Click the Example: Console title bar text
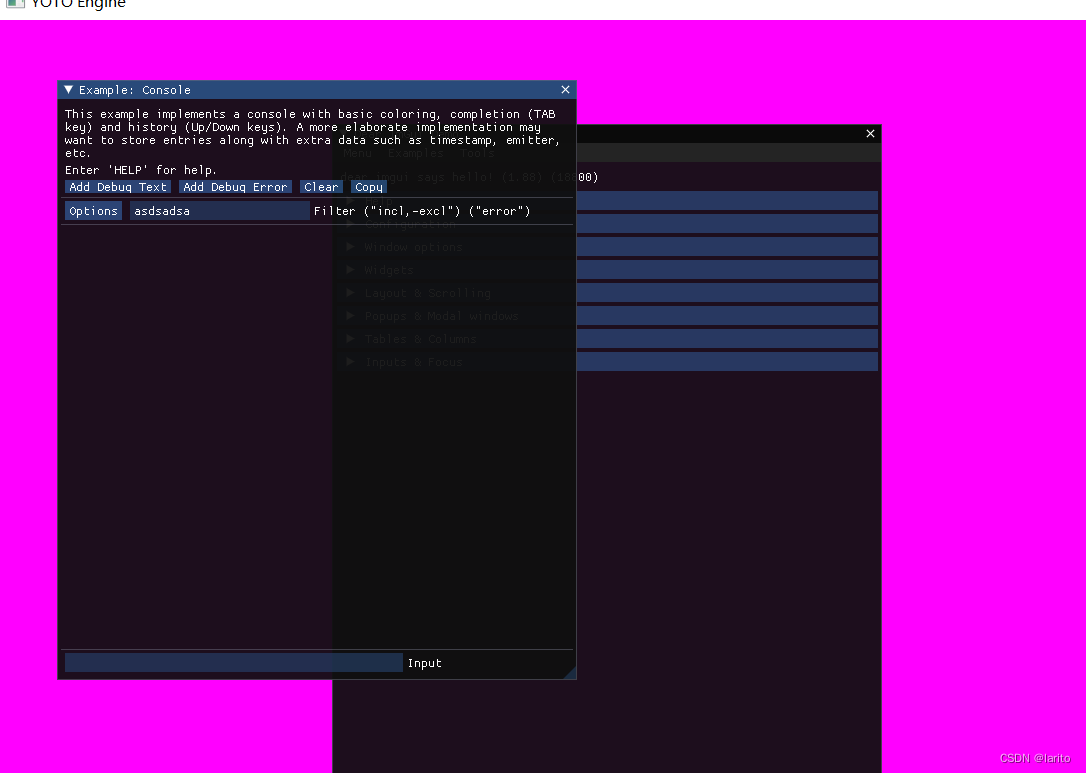1086x773 pixels. click(134, 90)
